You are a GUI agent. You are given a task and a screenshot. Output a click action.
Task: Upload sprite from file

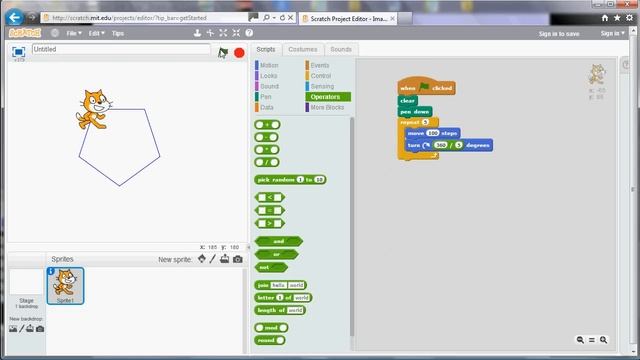[224, 259]
